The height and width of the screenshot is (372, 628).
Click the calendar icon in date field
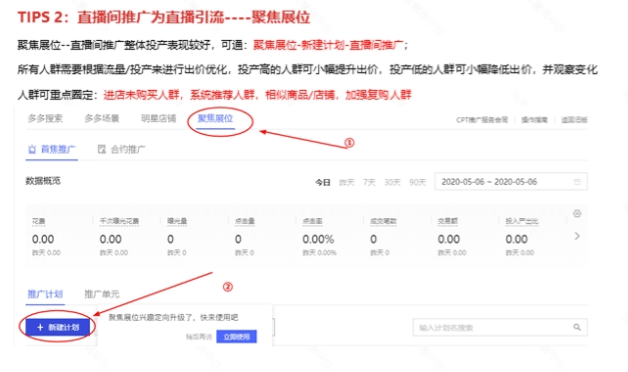coord(577,182)
